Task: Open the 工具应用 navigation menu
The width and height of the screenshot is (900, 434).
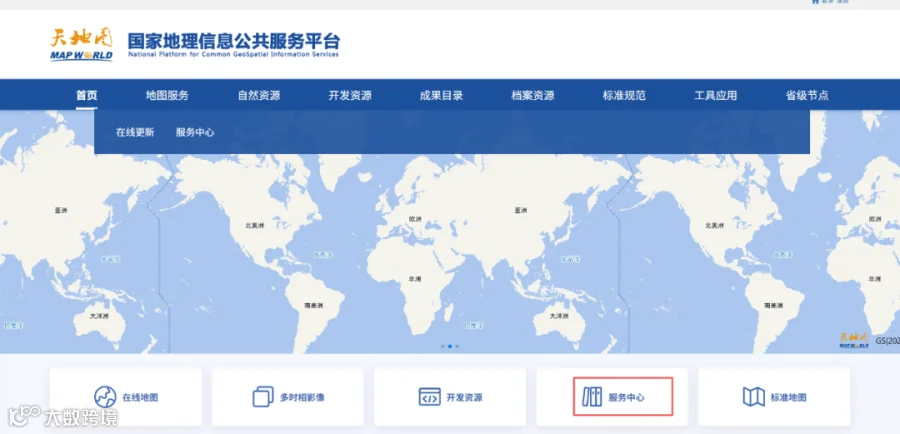Action: (715, 95)
